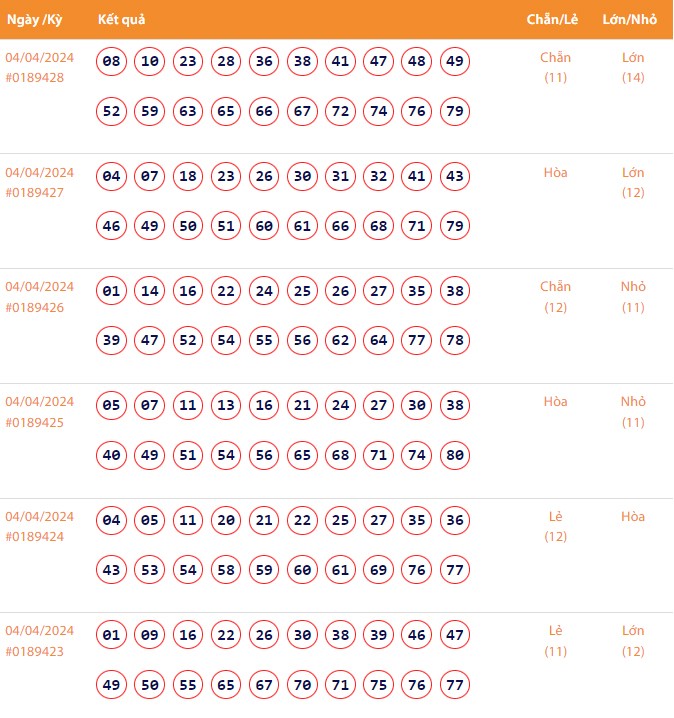Click ball 01 in draw #0189426

(112, 292)
